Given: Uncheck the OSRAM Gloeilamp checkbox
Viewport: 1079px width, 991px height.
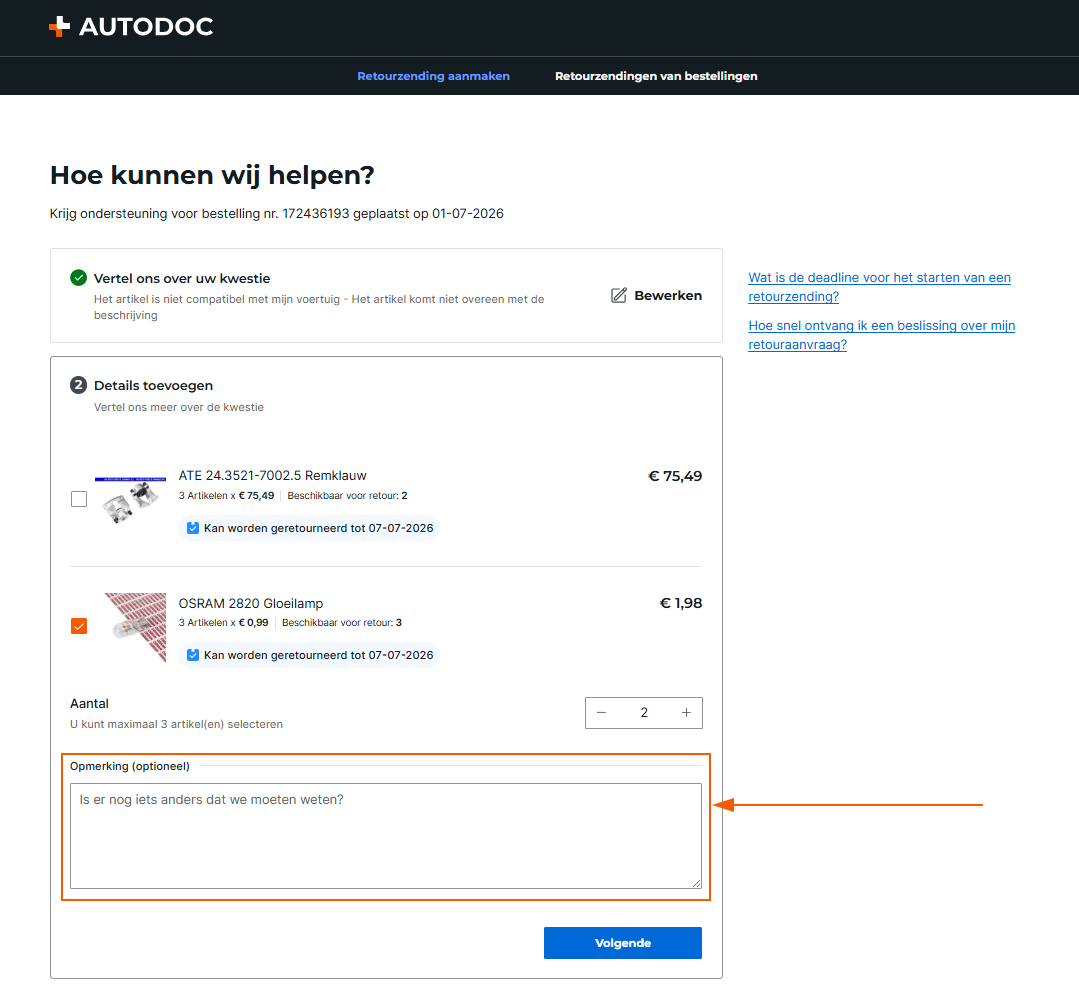Looking at the screenshot, I should tap(79, 626).
